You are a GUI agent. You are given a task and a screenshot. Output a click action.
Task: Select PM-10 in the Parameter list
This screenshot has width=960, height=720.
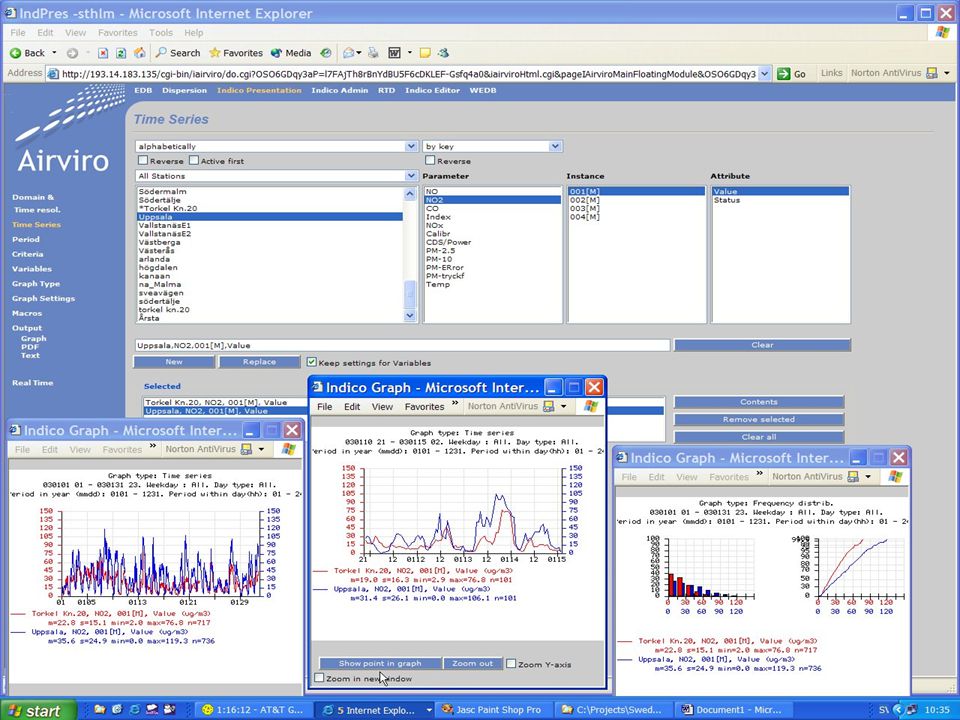[493, 259]
